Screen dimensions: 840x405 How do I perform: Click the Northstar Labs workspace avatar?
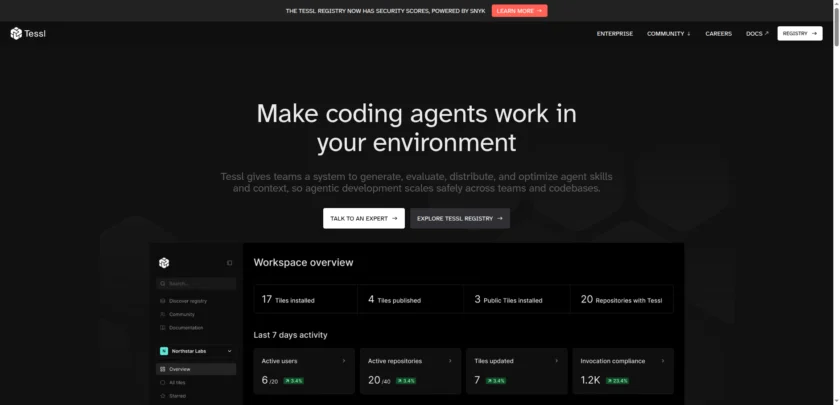click(164, 351)
